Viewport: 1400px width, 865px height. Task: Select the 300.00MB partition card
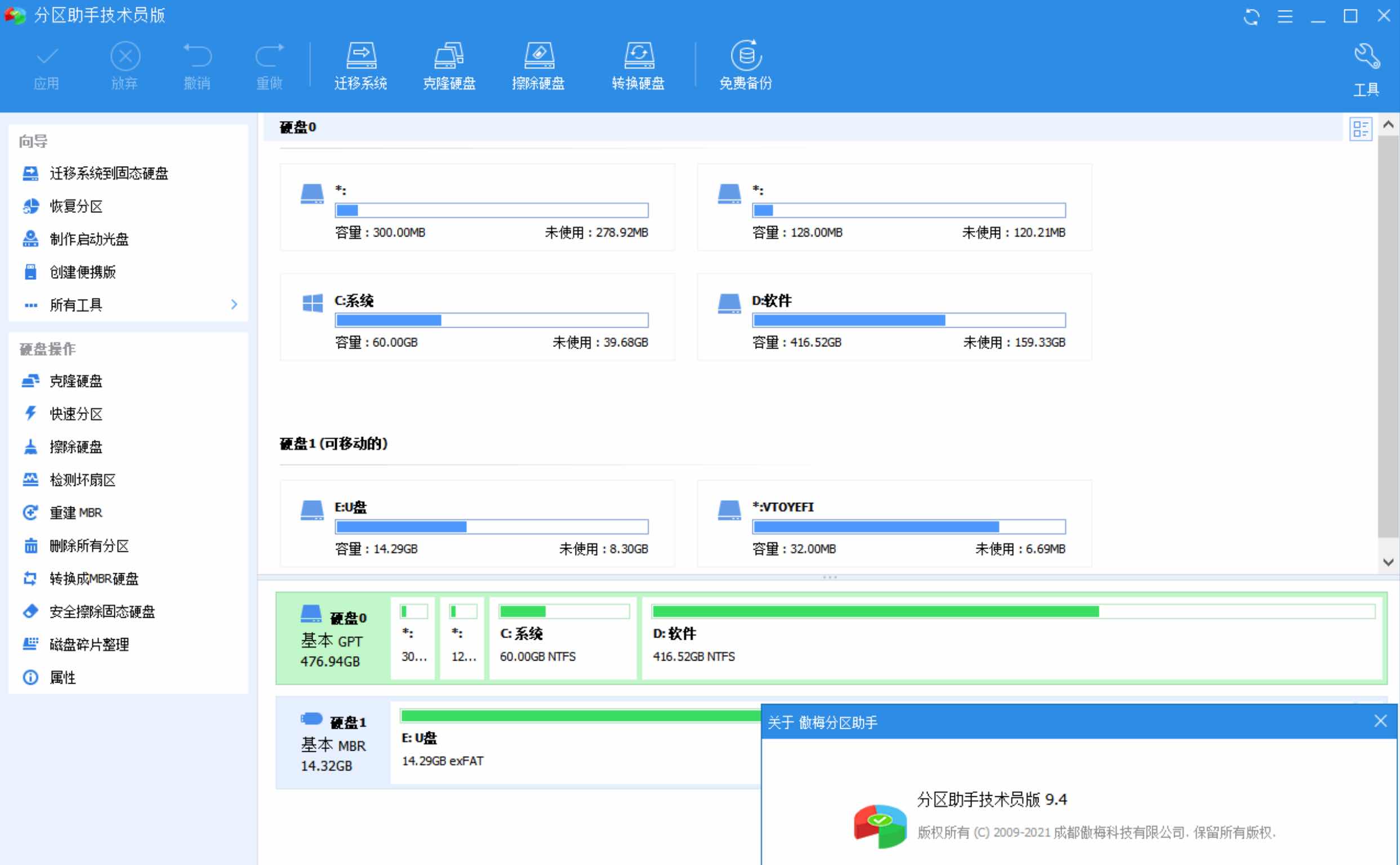pos(477,207)
